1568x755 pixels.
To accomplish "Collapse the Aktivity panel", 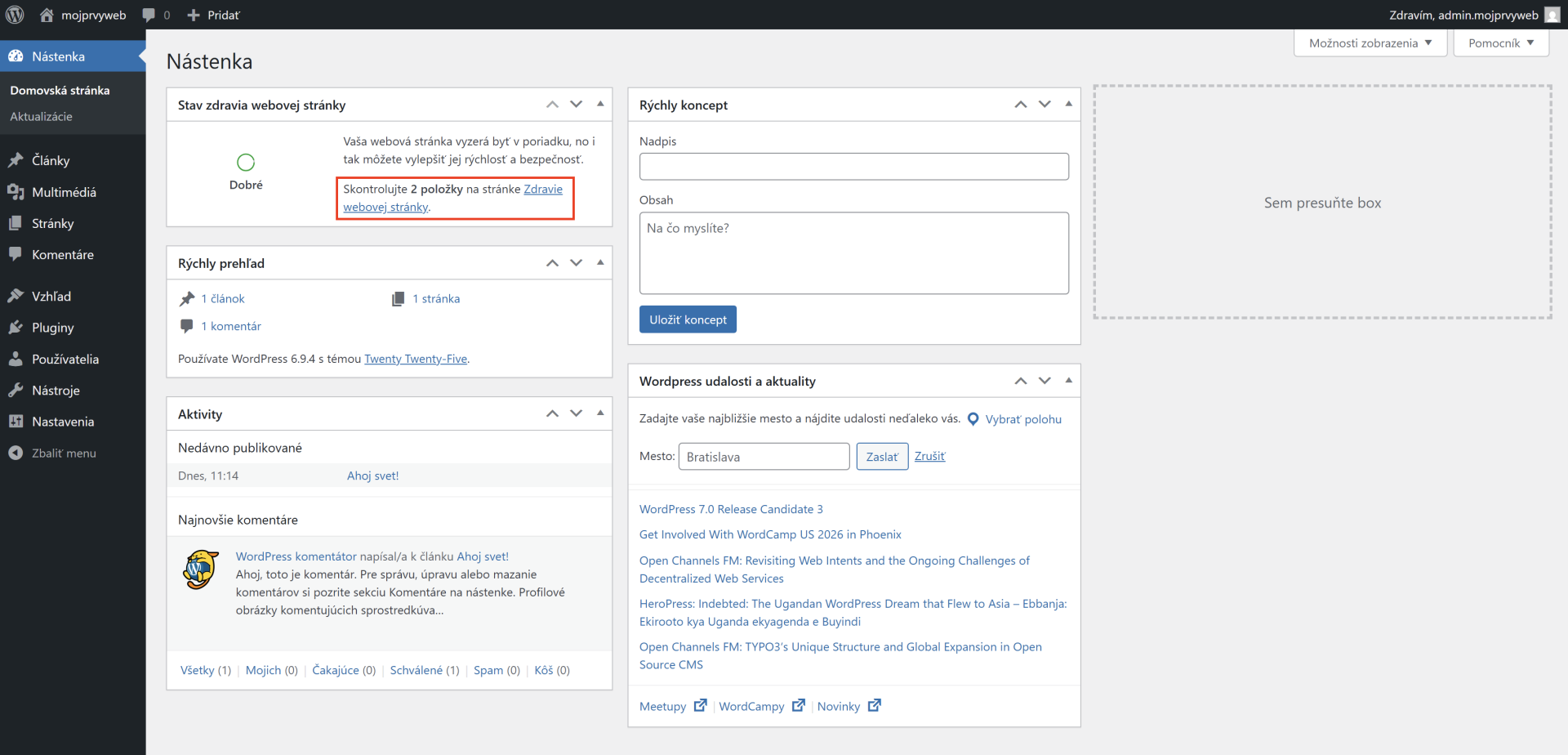I will [x=600, y=413].
